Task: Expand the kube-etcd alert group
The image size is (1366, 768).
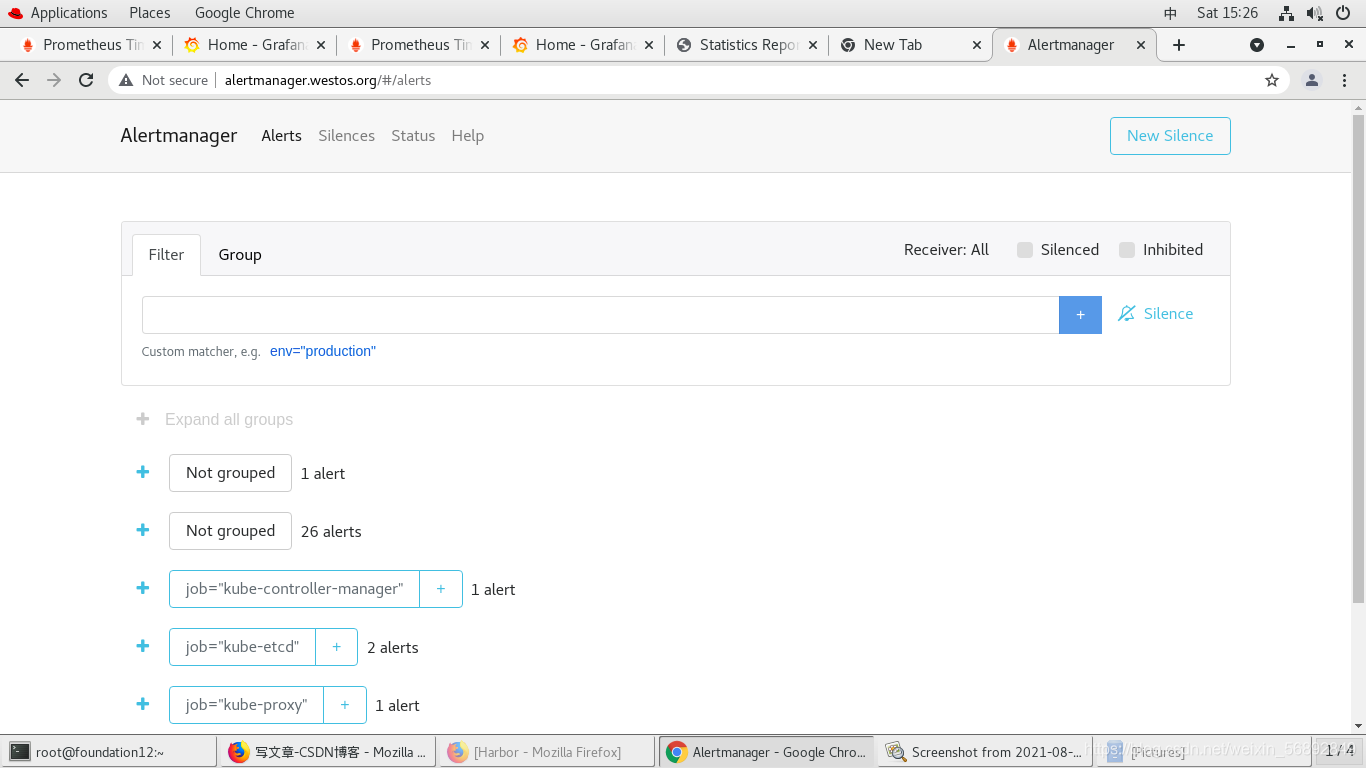Action: pos(143,646)
